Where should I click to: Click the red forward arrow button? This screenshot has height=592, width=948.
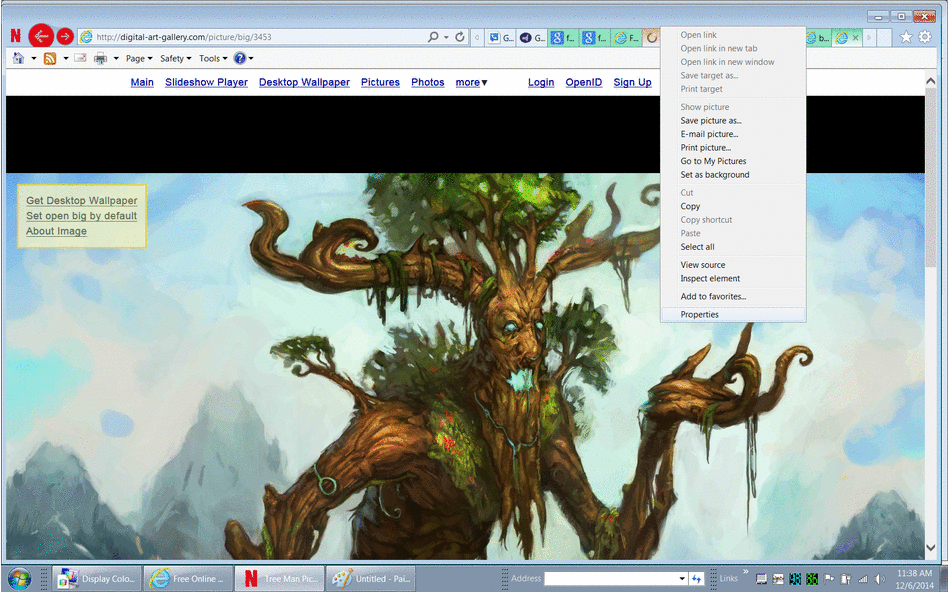(65, 37)
